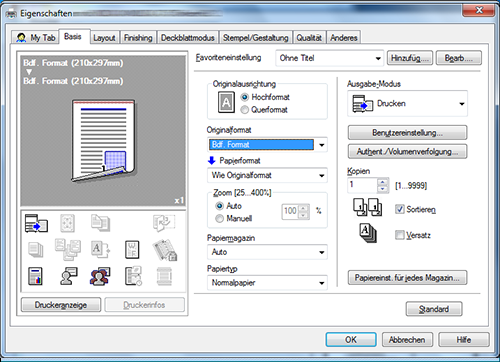
Task: Select Hochformat orientation
Action: click(245, 97)
